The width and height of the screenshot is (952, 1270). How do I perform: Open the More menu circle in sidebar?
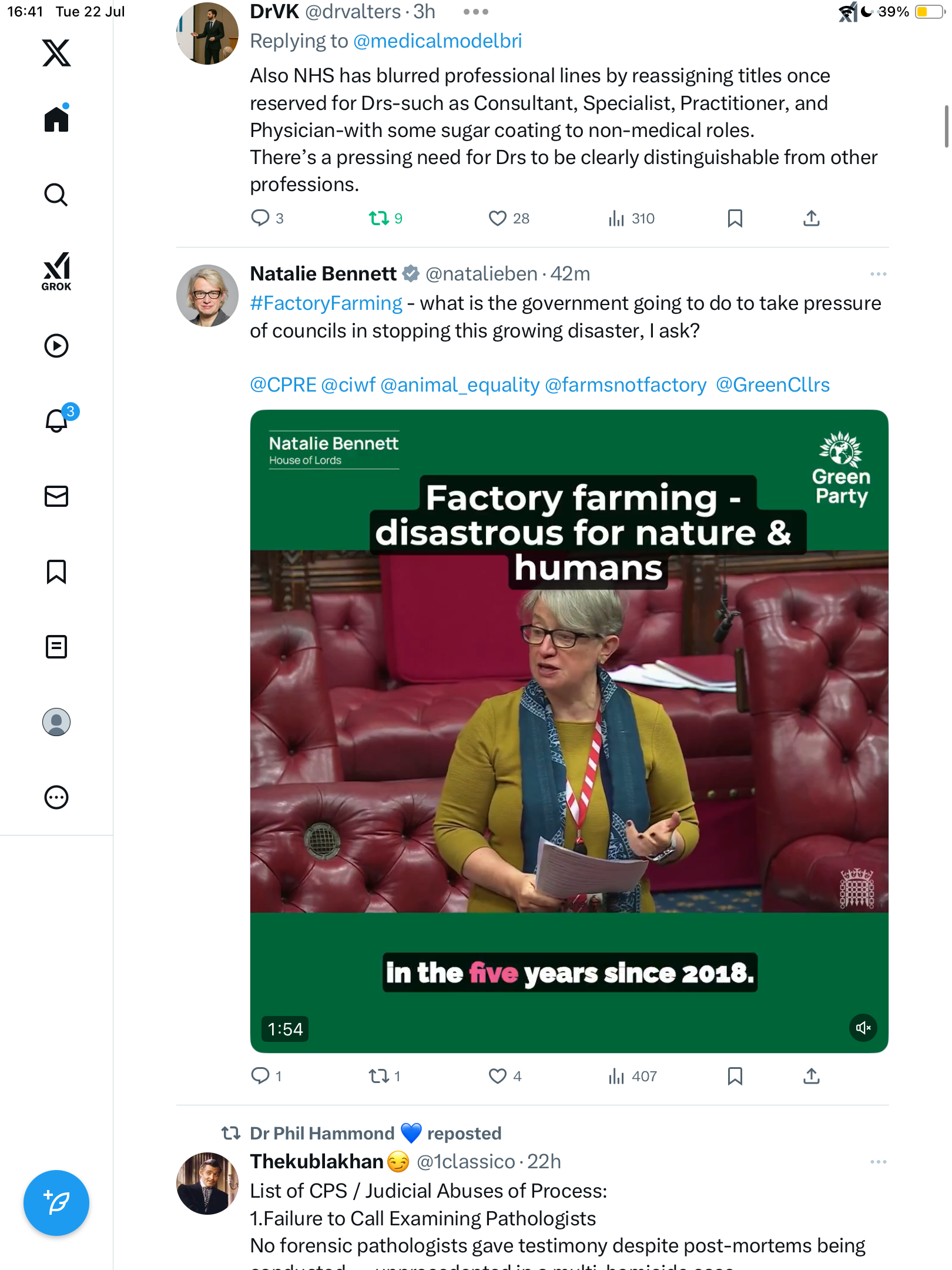tap(56, 797)
